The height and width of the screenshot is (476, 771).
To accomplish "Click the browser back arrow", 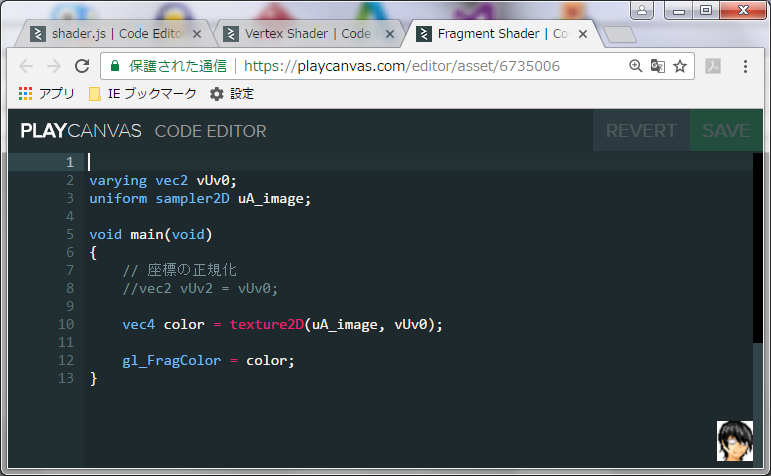I will (x=26, y=66).
